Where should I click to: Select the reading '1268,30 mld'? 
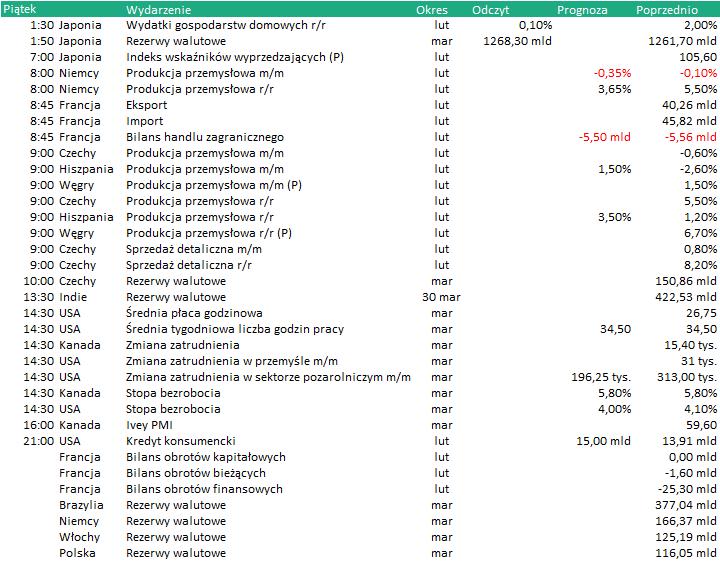click(x=518, y=41)
